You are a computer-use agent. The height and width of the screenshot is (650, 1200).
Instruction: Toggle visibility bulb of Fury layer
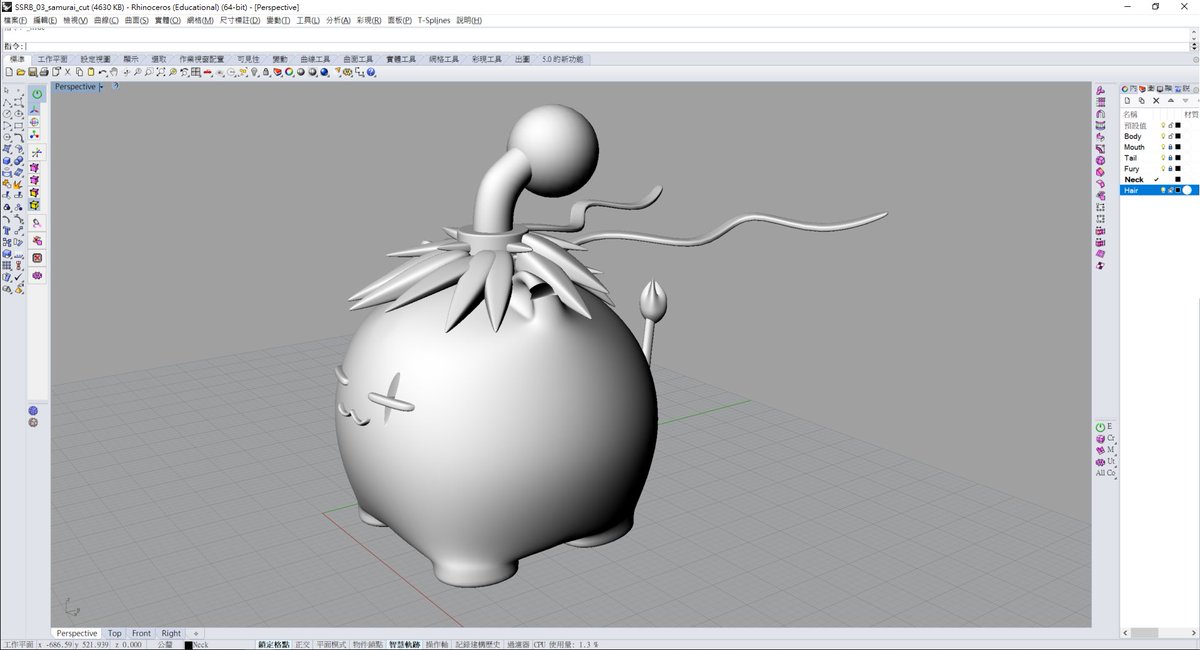1163,169
